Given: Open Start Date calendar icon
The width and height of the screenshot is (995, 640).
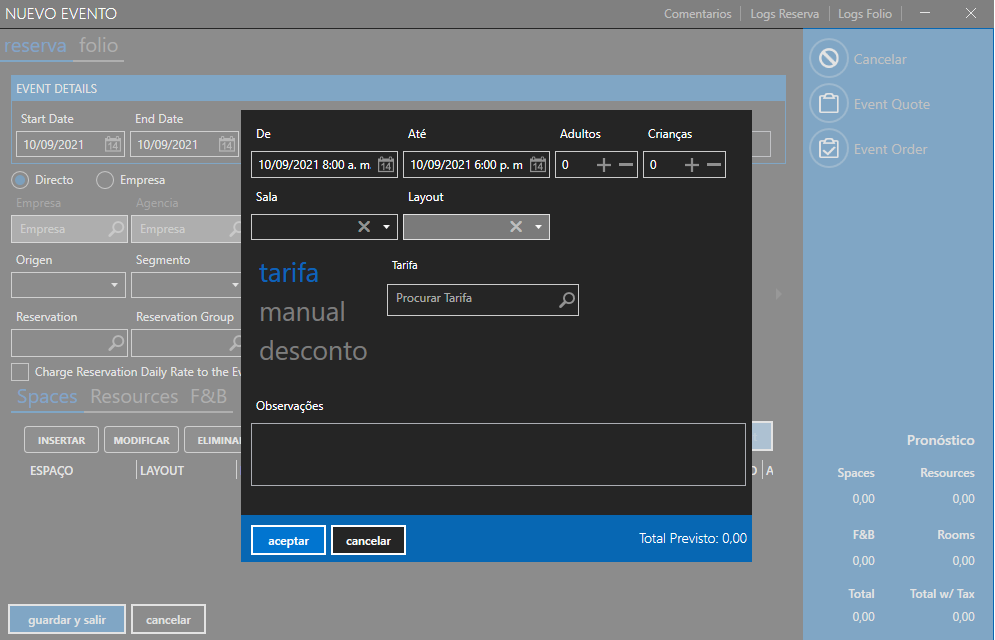Looking at the screenshot, I should coord(113,145).
